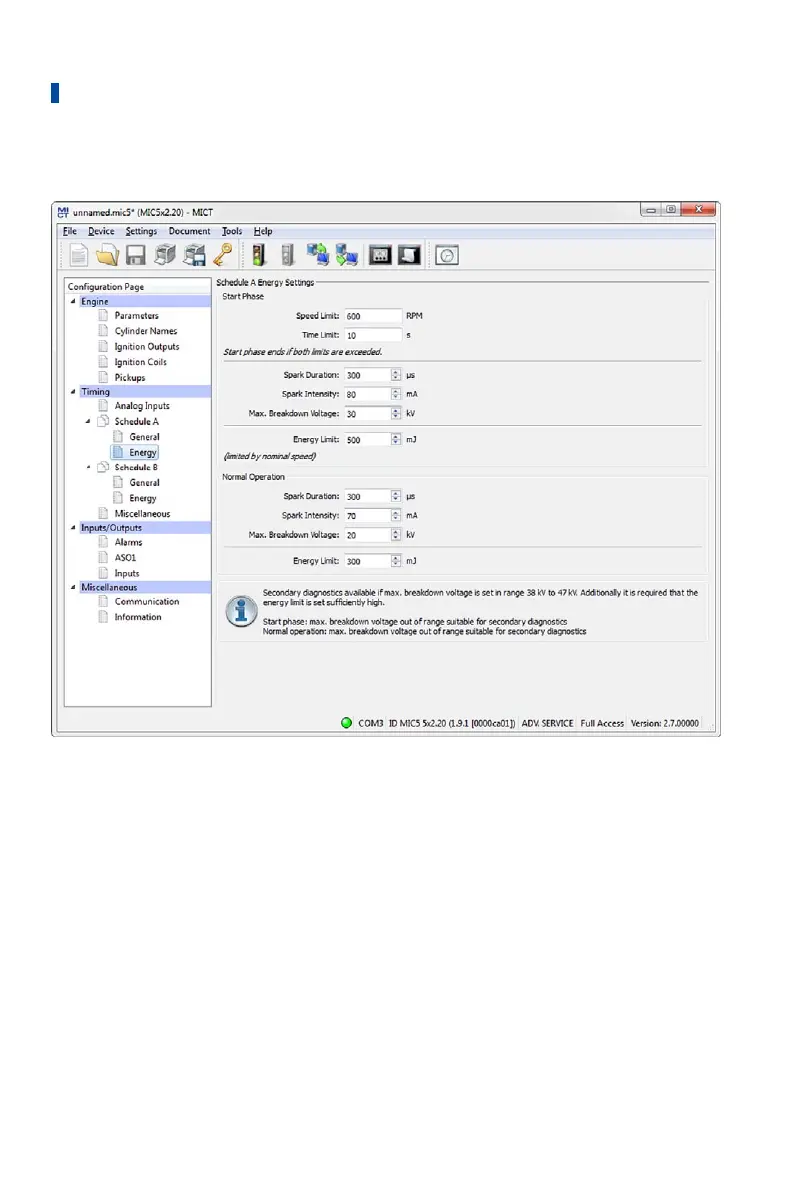Select General under Schedule B
This screenshot has height=1190, width=794.
click(144, 483)
